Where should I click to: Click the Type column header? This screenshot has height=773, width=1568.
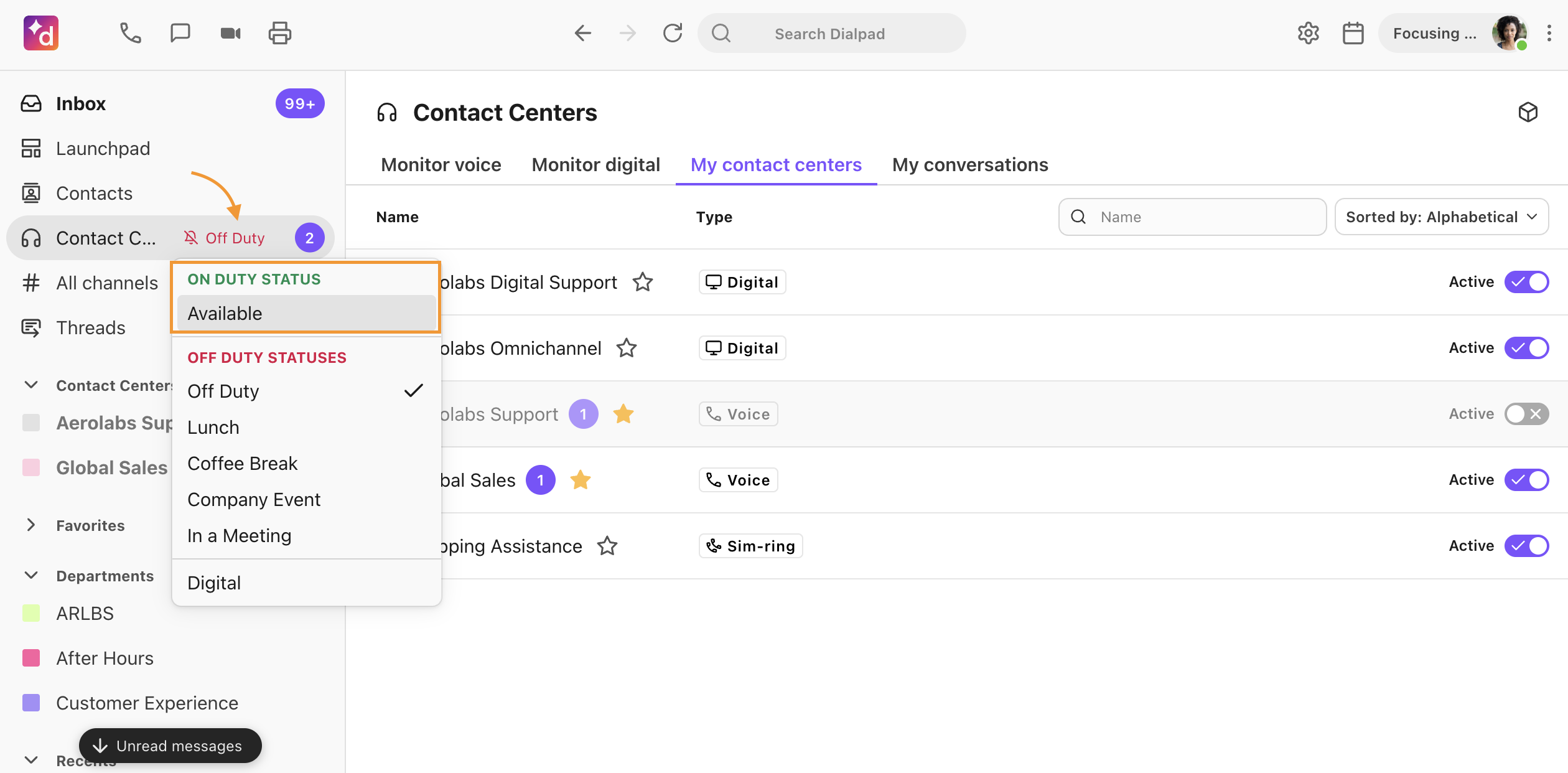tap(714, 217)
